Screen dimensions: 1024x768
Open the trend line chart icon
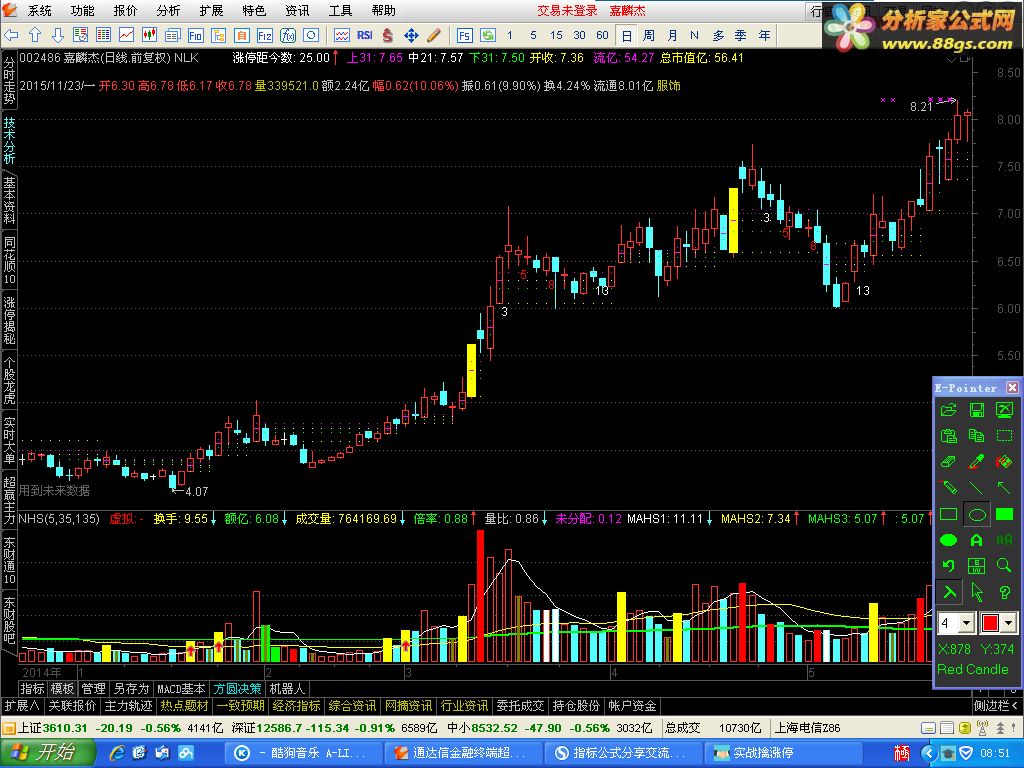(126, 35)
